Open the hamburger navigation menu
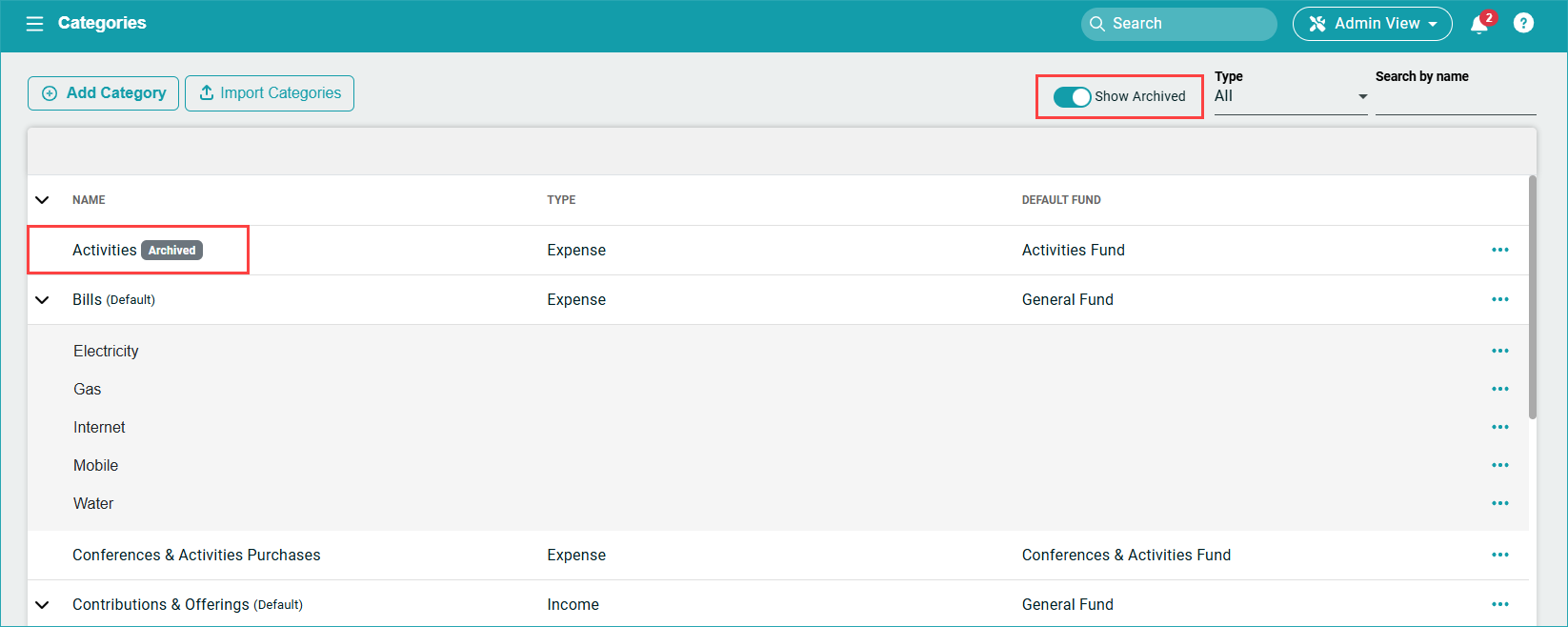The image size is (1568, 627). (34, 24)
